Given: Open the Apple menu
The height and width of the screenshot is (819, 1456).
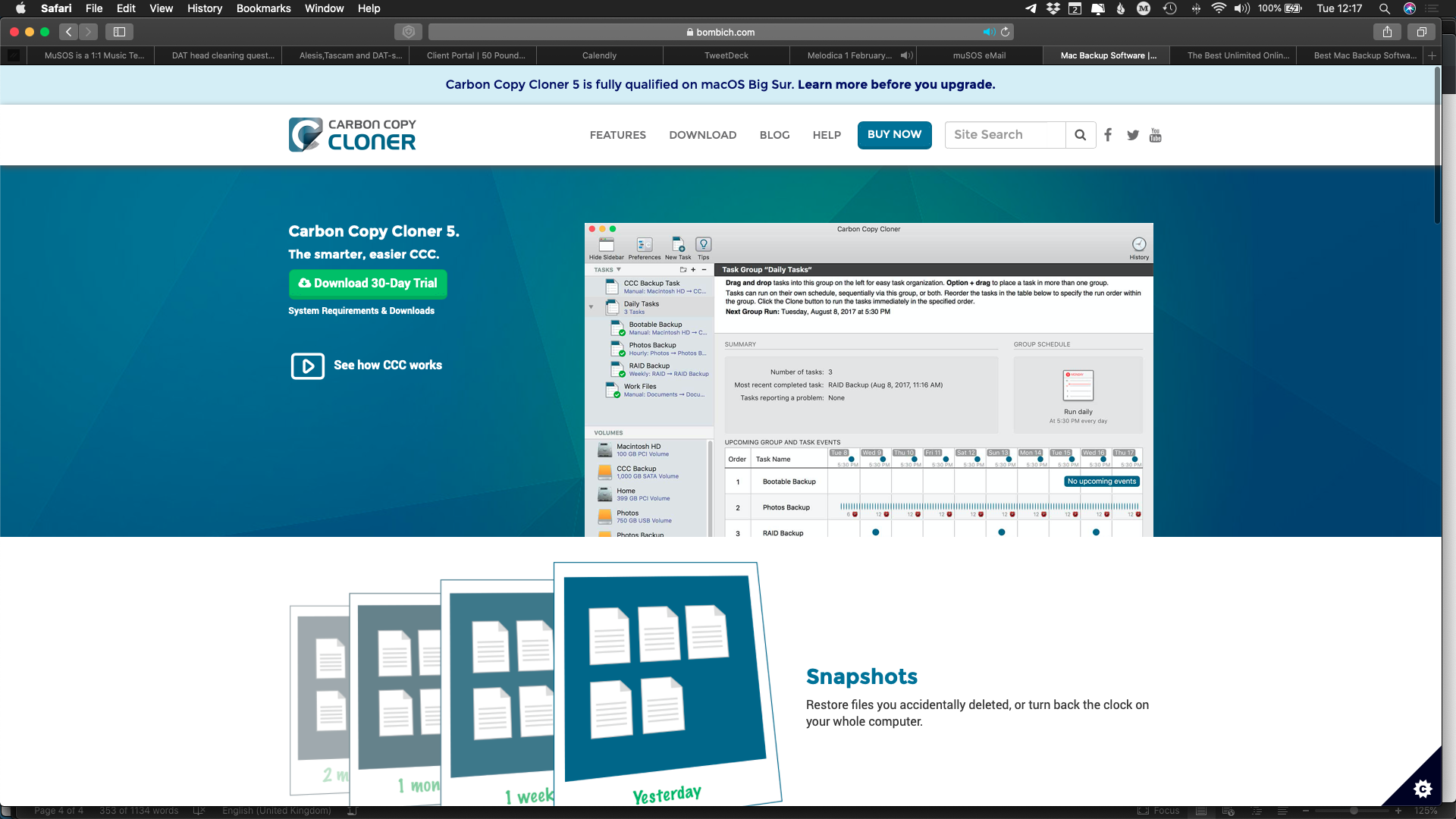Looking at the screenshot, I should pyautogui.click(x=20, y=8).
